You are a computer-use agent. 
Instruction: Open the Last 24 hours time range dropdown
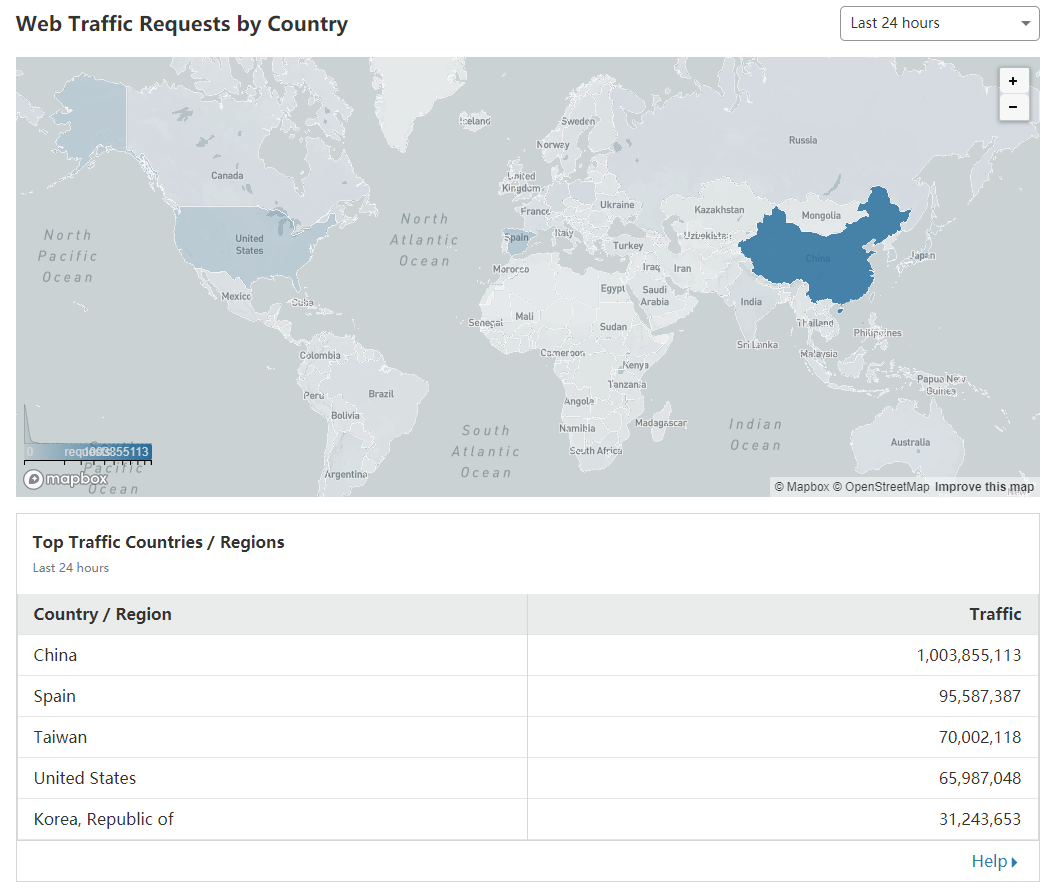coord(939,23)
